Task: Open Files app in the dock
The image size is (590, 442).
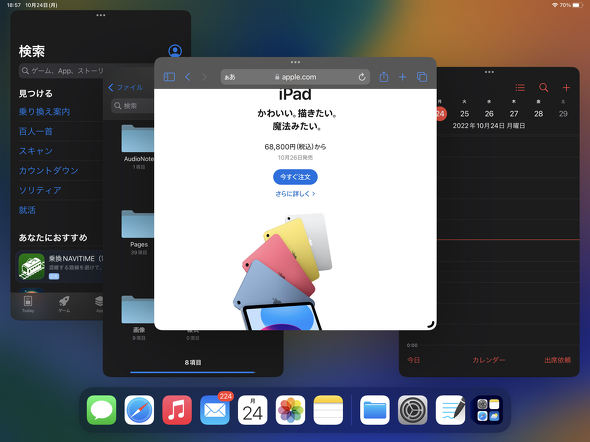Action: pos(375,410)
